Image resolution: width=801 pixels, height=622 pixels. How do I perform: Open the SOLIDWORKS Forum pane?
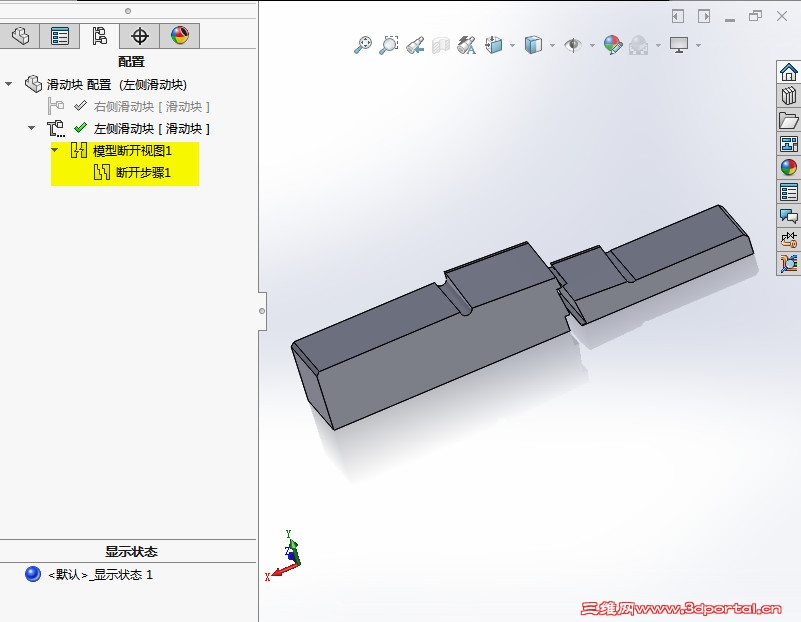[789, 216]
